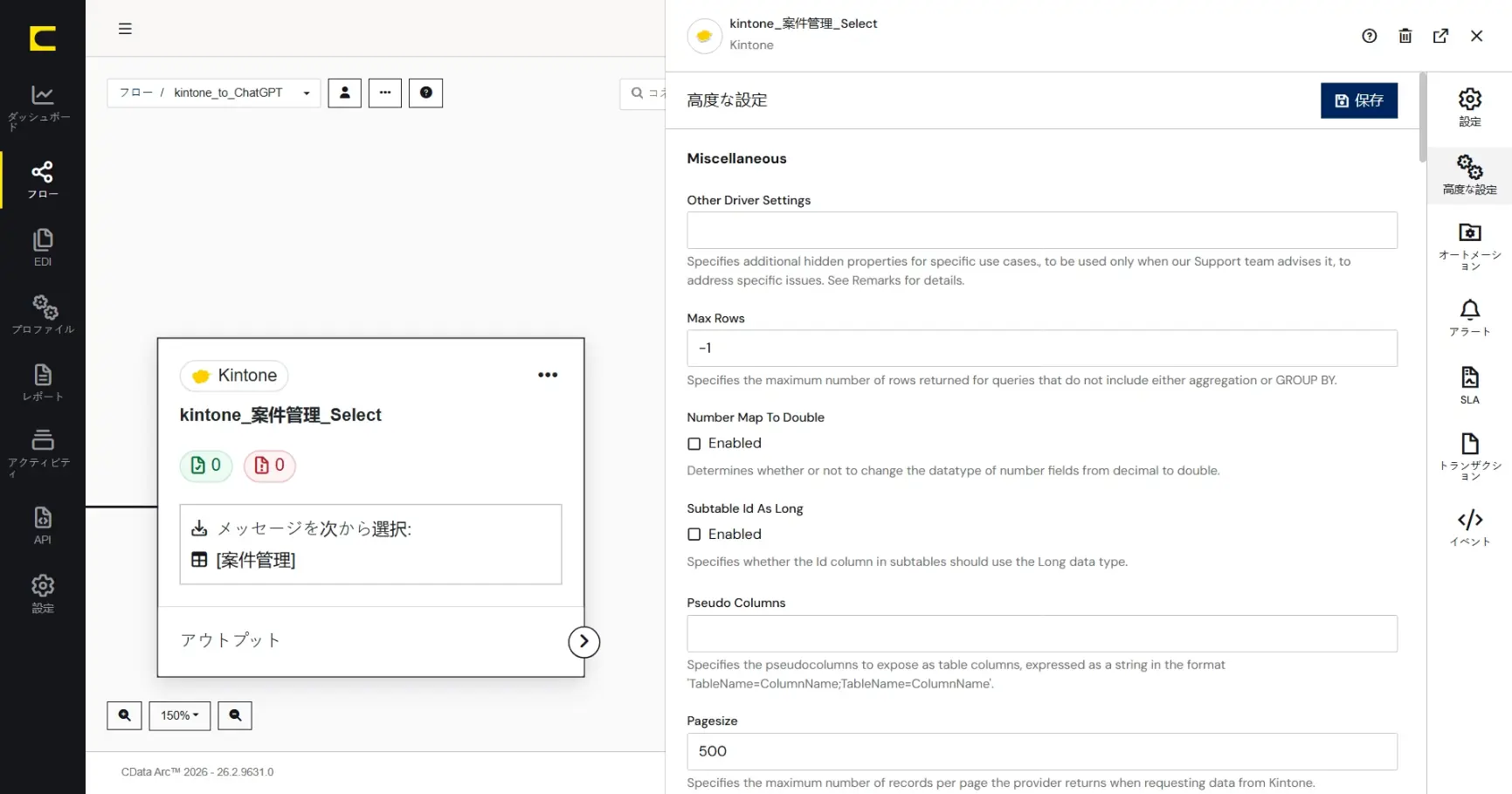Click the kintone_案件管理_Select card title
The width and height of the screenshot is (1512, 794).
pyautogui.click(x=280, y=415)
